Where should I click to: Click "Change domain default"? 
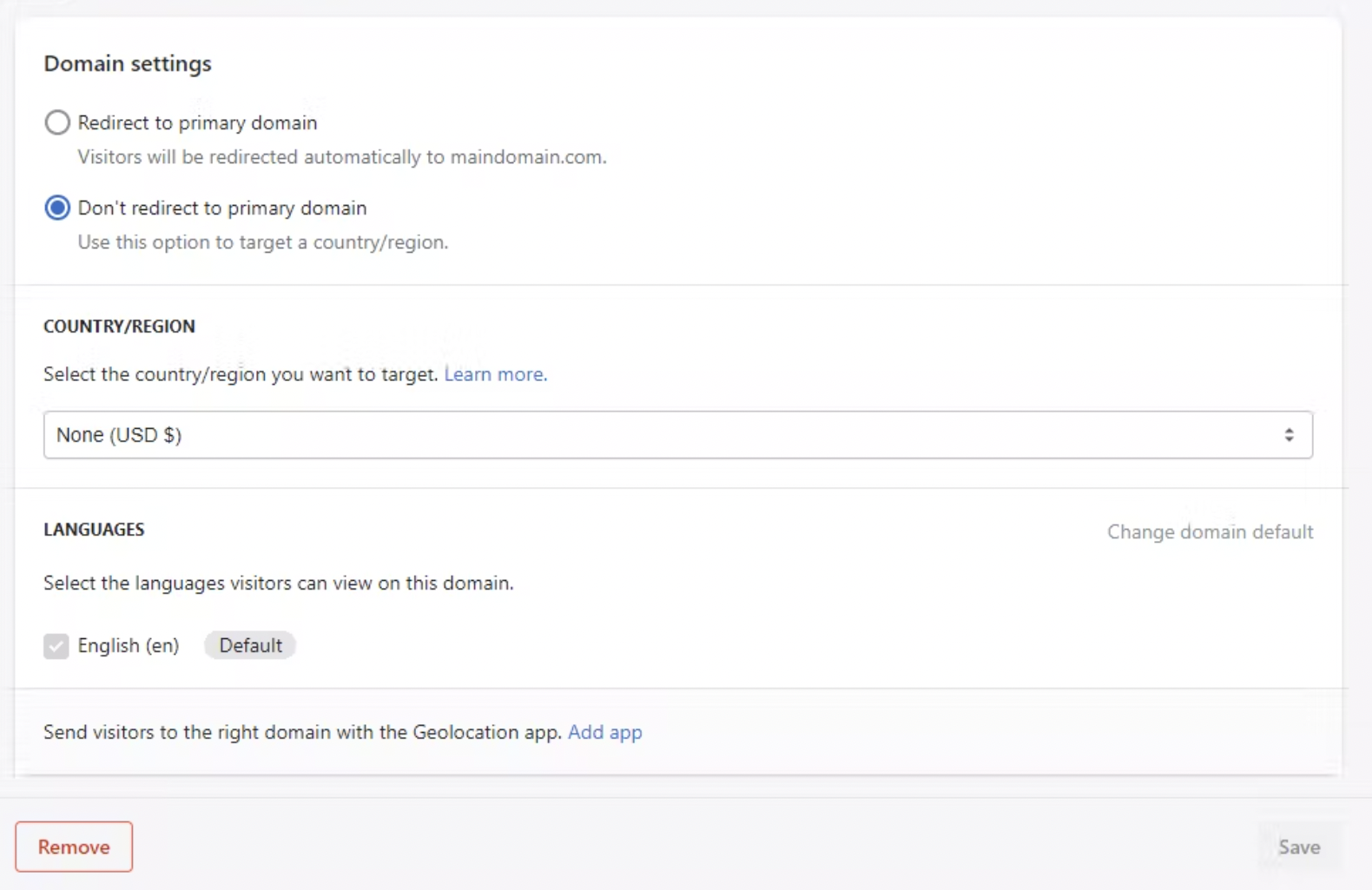1210,531
